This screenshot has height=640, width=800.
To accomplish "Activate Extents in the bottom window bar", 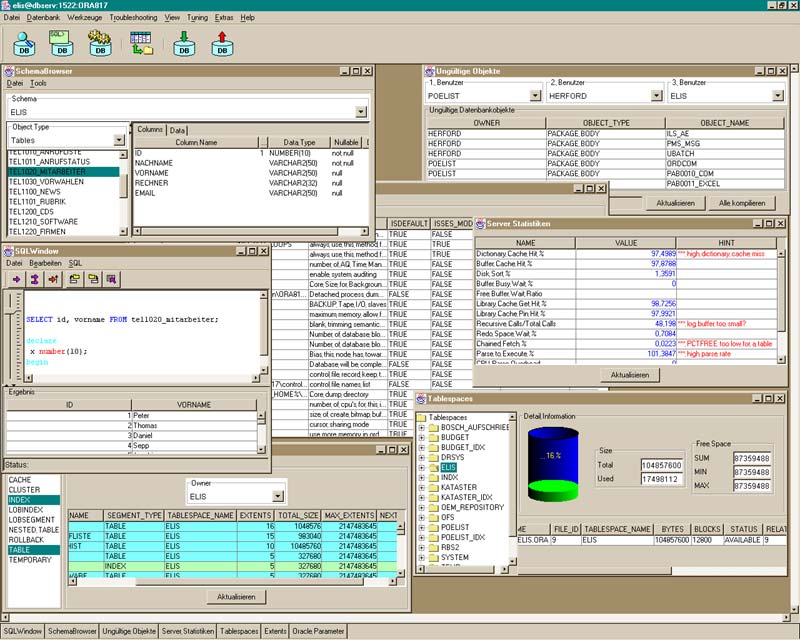I will click(x=276, y=631).
